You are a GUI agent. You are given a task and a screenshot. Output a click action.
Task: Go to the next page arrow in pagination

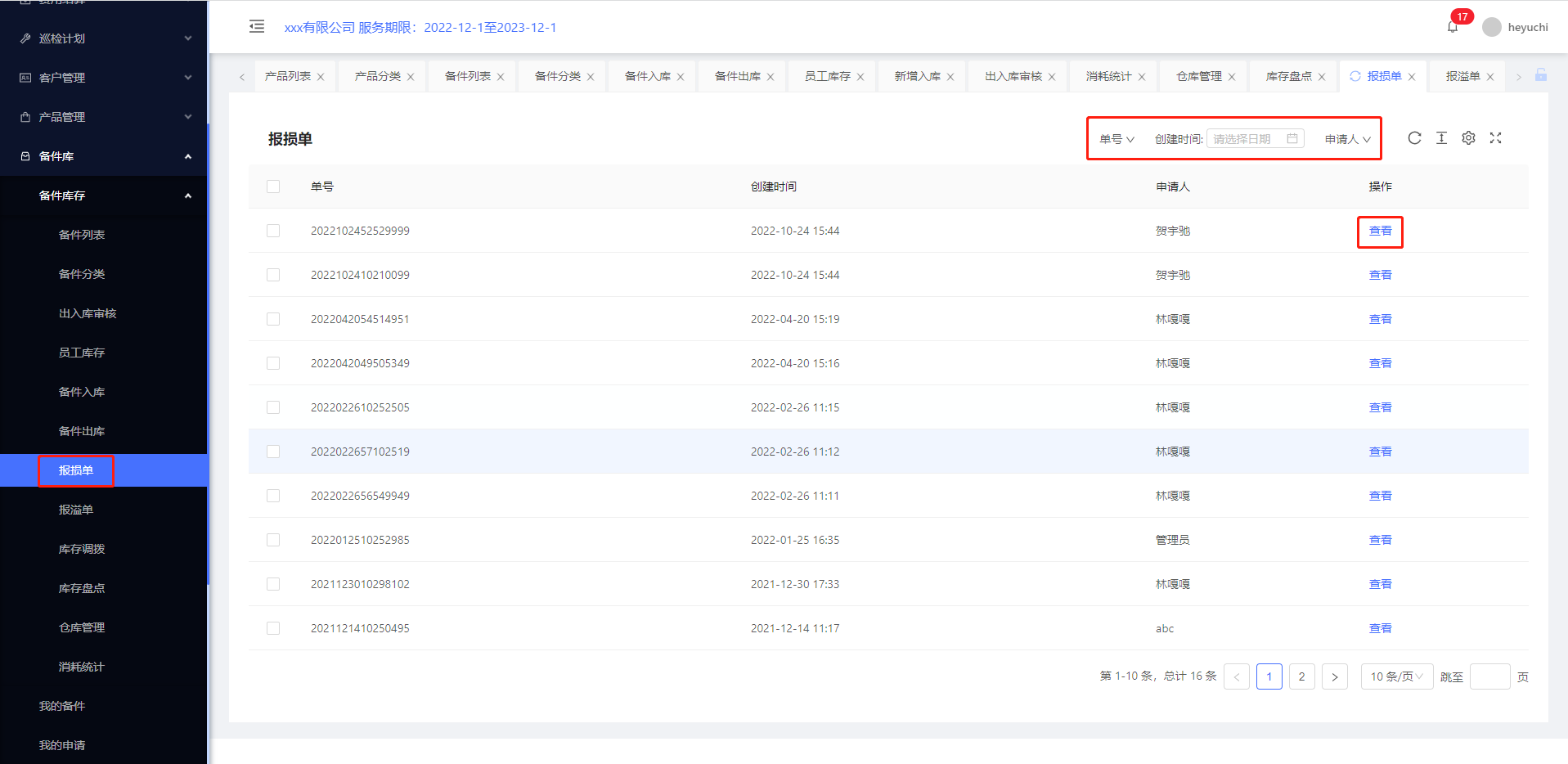click(x=1335, y=676)
